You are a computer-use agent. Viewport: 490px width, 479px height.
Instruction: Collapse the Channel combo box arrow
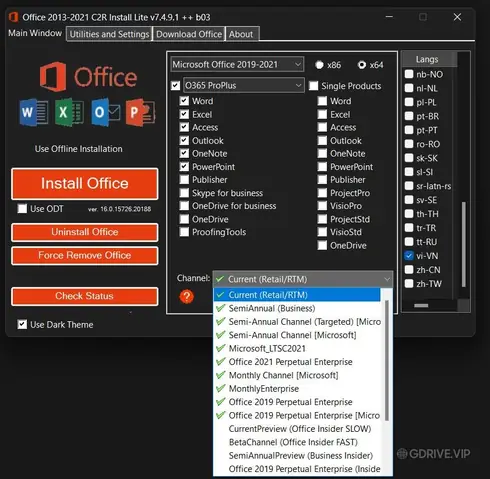(x=387, y=279)
